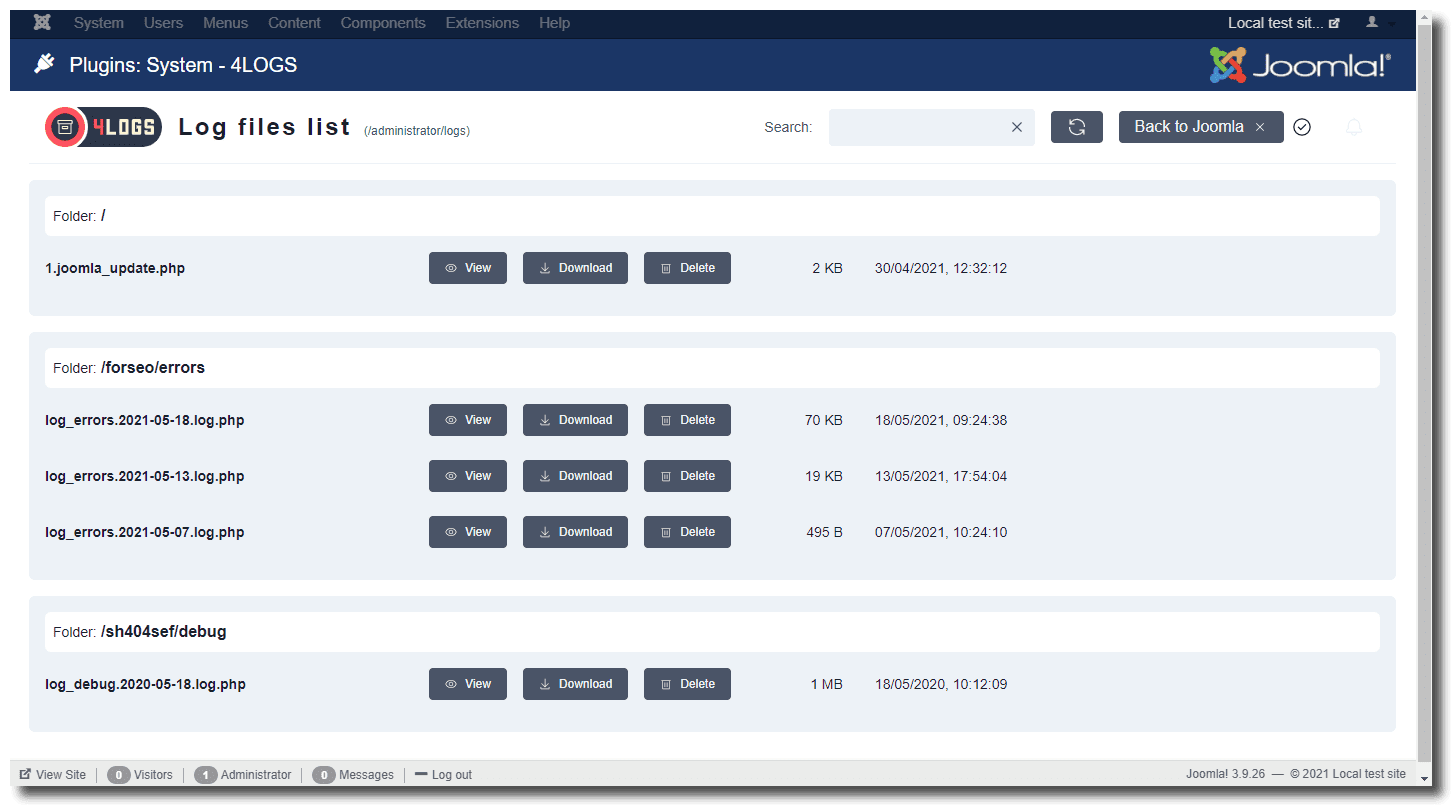Open the Content menu
Image resolution: width=1452 pixels, height=806 pixels.
(294, 23)
